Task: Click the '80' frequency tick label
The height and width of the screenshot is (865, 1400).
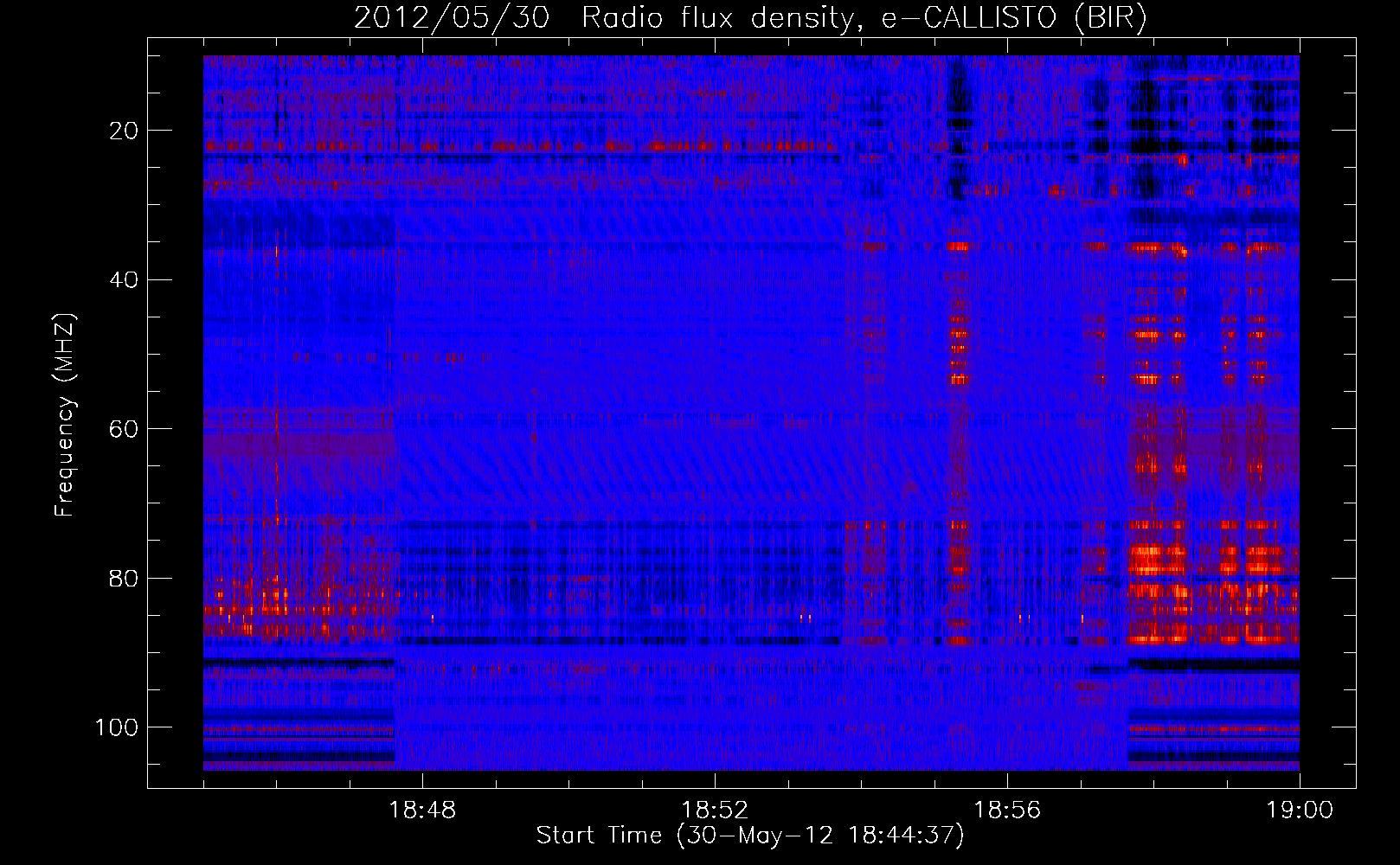Action: (x=124, y=579)
